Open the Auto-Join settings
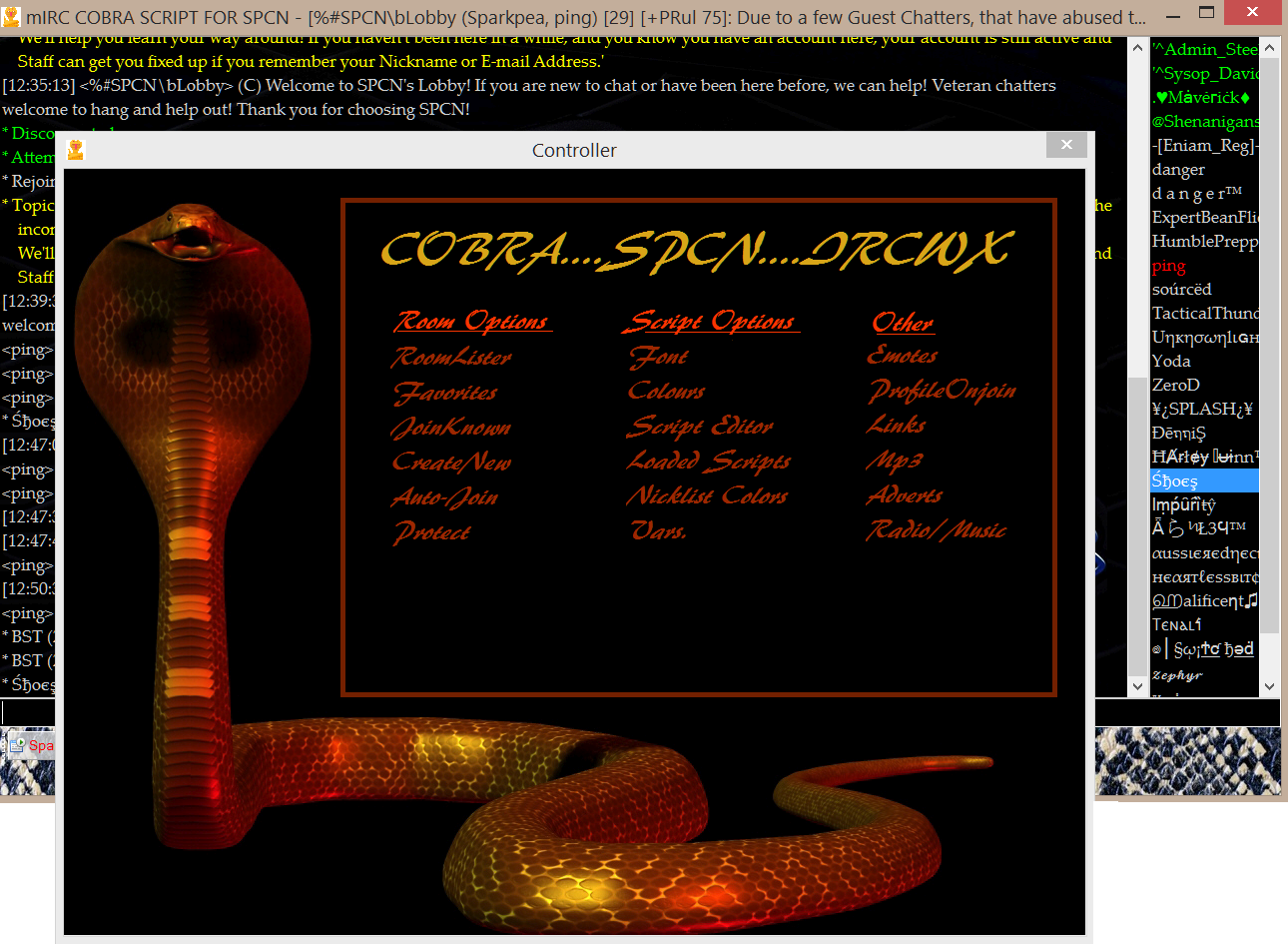This screenshot has width=1288, height=944. pyautogui.click(x=445, y=497)
